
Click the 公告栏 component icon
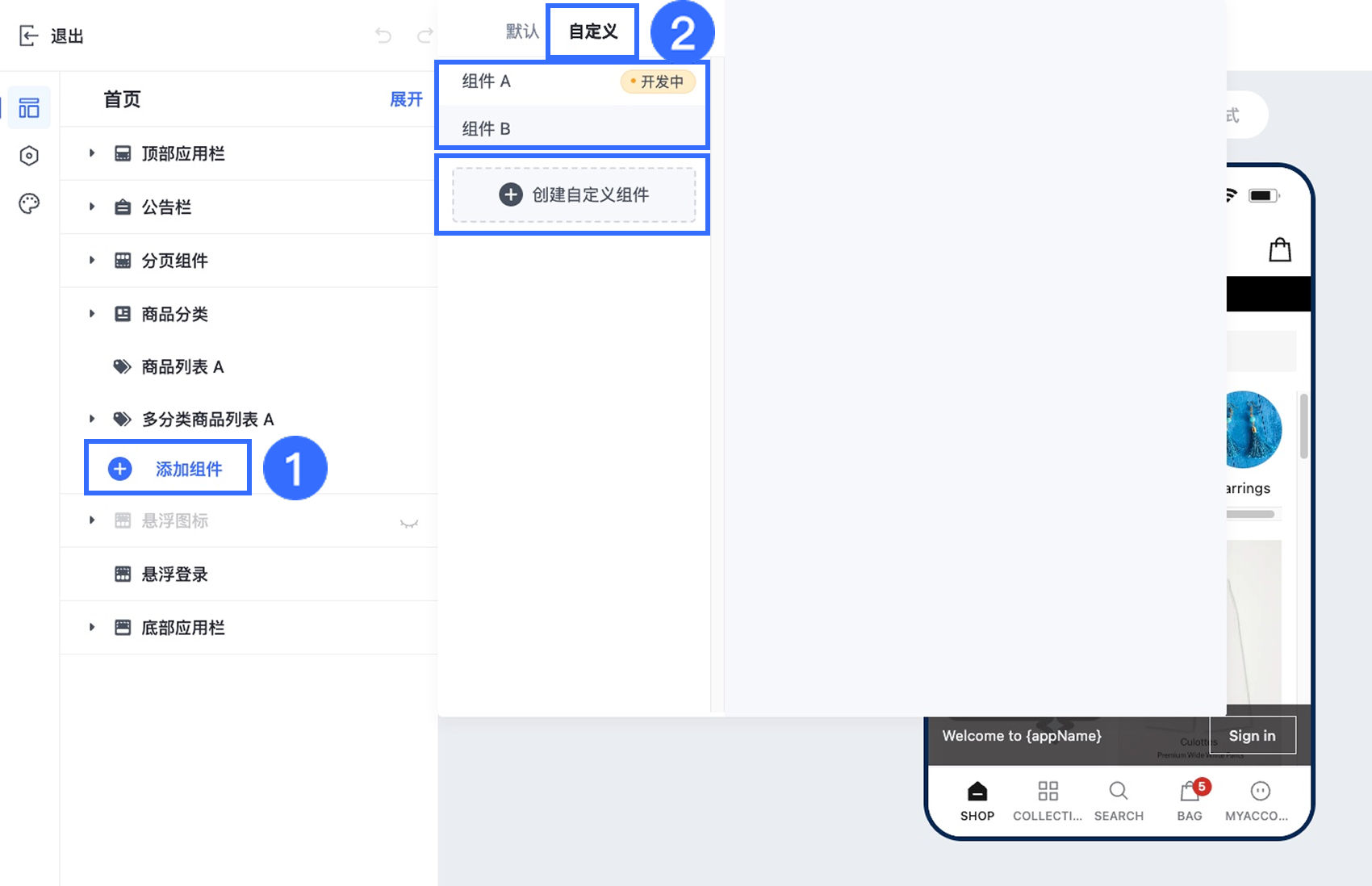pyautogui.click(x=123, y=207)
